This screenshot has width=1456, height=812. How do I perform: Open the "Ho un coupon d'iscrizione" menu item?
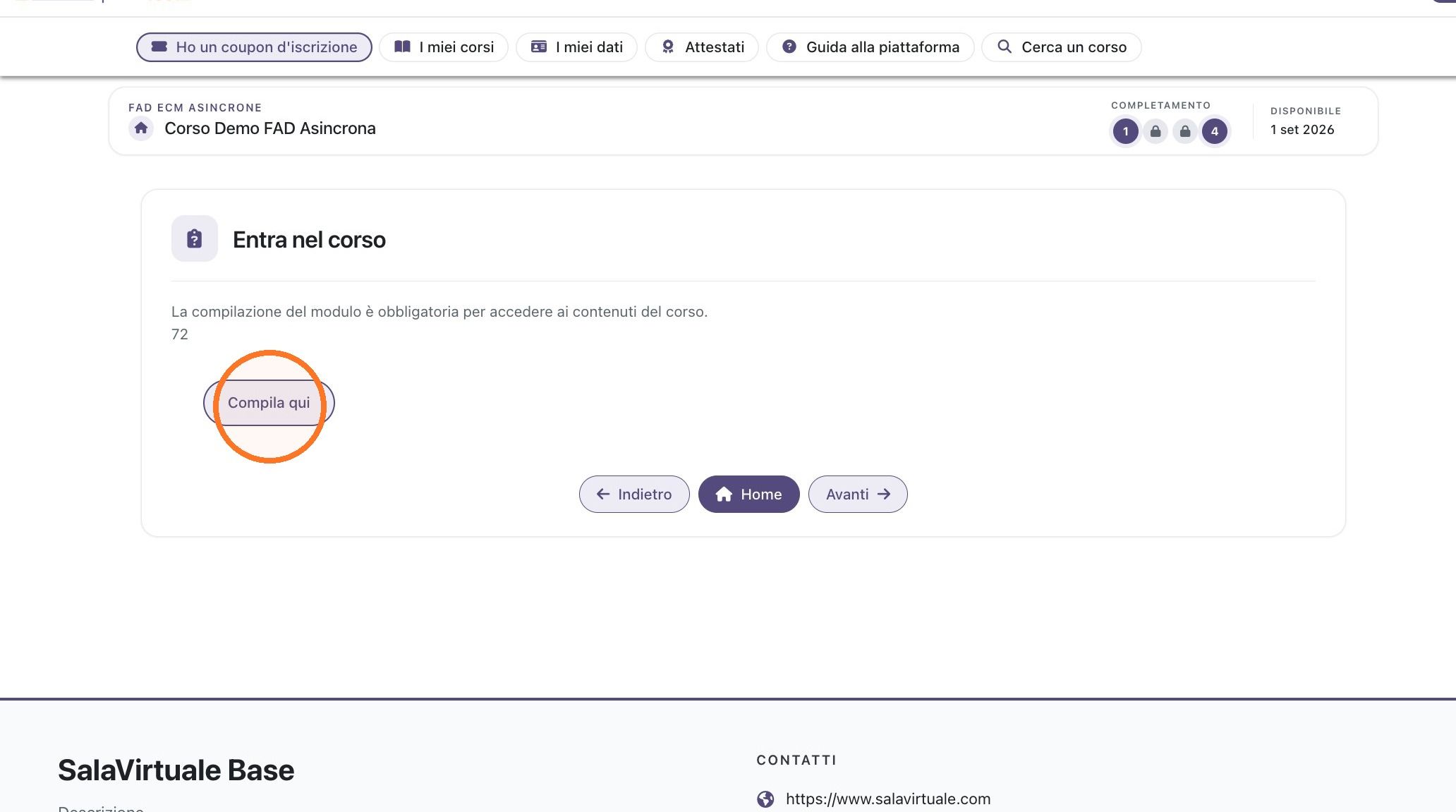coord(254,47)
